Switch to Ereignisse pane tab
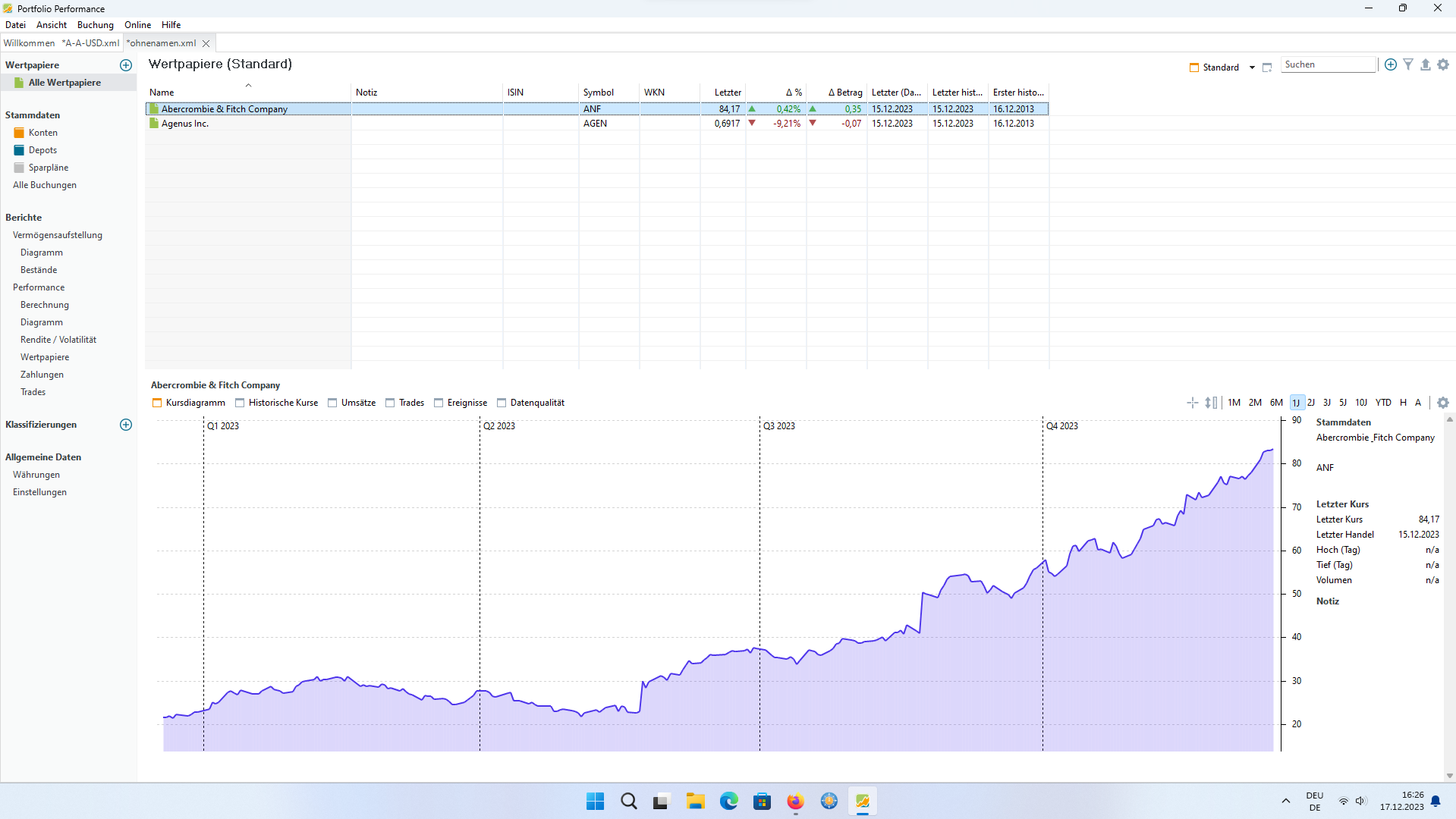 (461, 403)
